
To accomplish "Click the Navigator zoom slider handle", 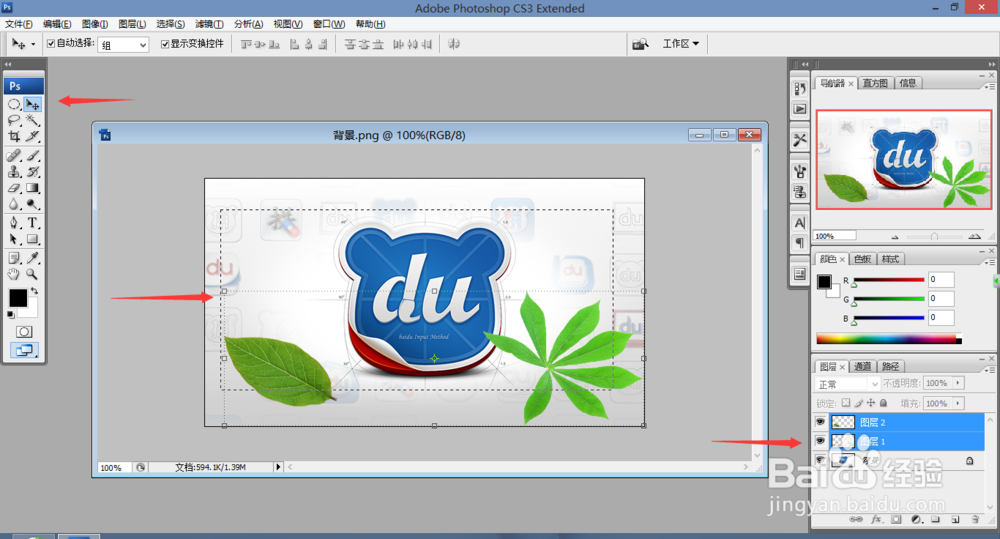I will tap(934, 237).
